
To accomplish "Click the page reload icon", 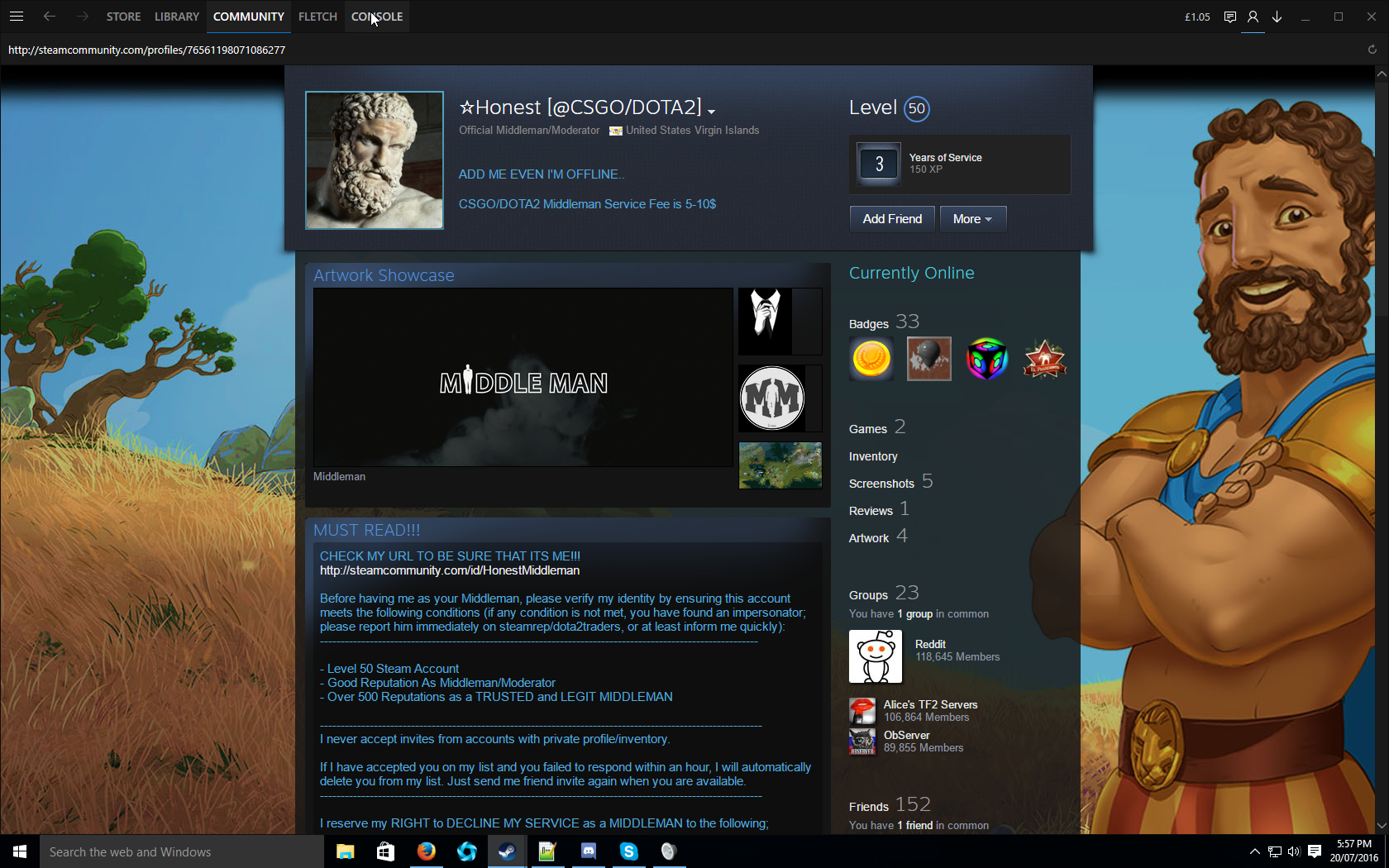I will point(1372,50).
